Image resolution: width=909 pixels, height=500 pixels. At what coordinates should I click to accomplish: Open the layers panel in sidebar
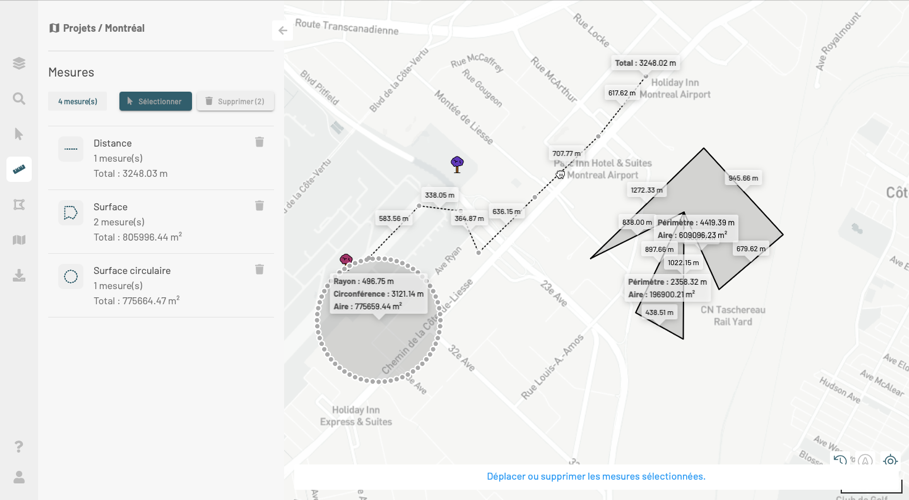coord(19,63)
